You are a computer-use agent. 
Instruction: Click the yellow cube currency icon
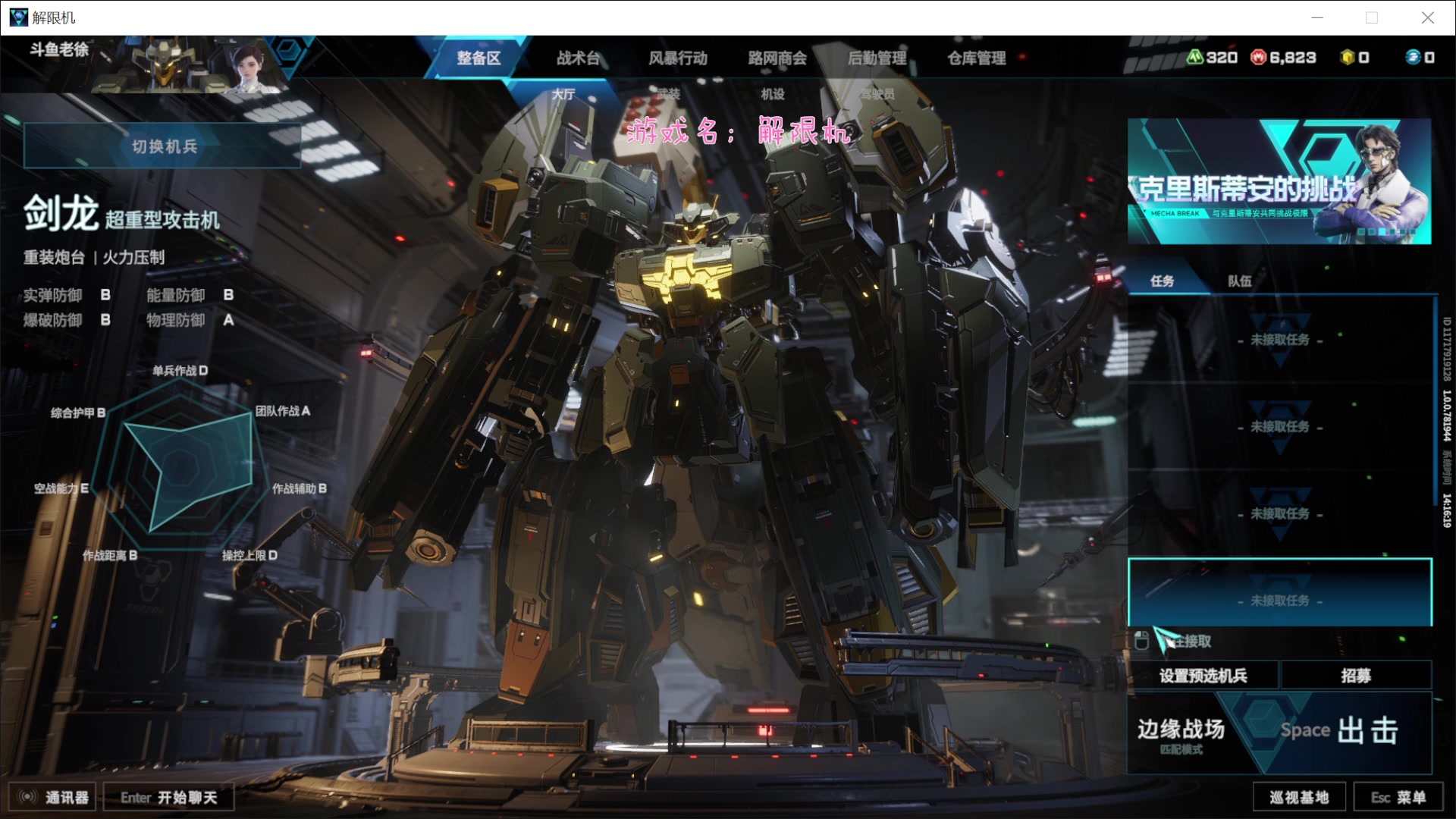[1348, 57]
